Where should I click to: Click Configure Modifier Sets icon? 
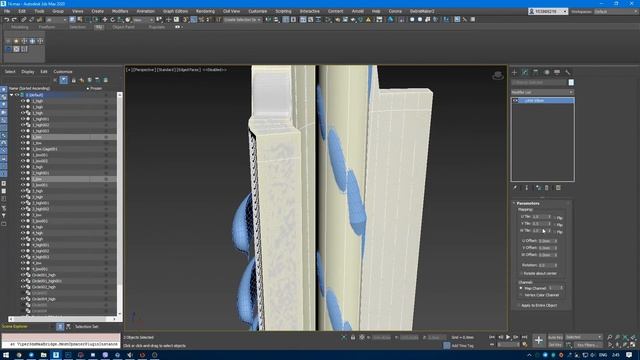coord(558,188)
